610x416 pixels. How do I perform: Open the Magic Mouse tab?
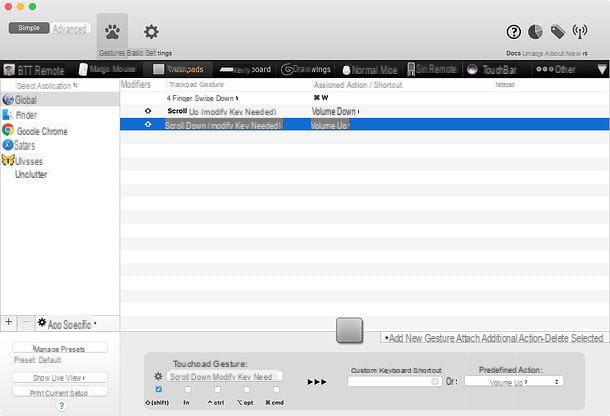pyautogui.click(x=107, y=69)
